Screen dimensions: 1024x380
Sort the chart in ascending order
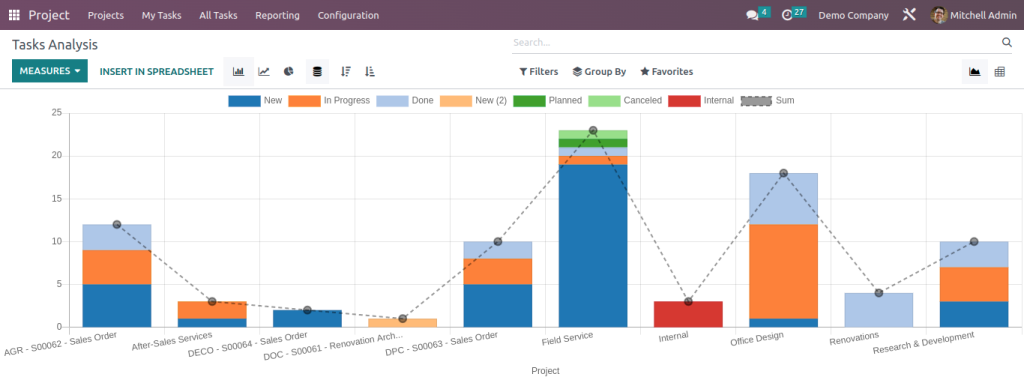pyautogui.click(x=370, y=71)
